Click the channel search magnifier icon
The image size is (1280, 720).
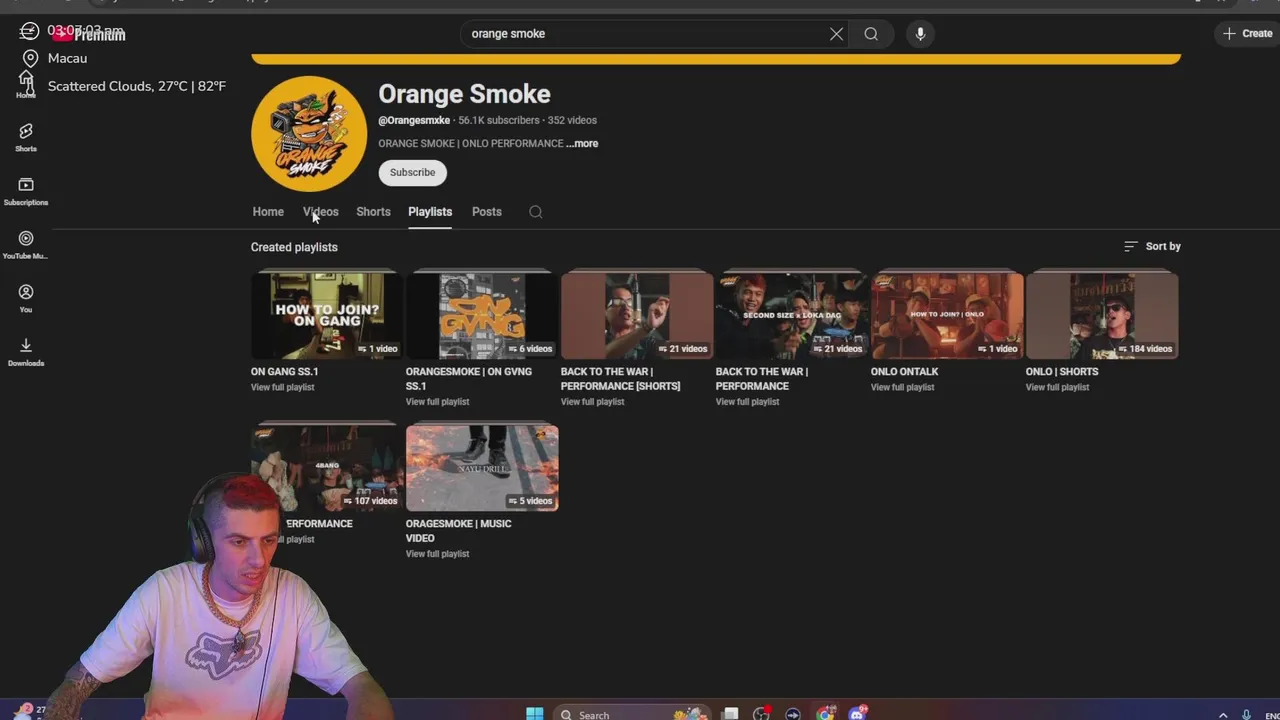(536, 212)
